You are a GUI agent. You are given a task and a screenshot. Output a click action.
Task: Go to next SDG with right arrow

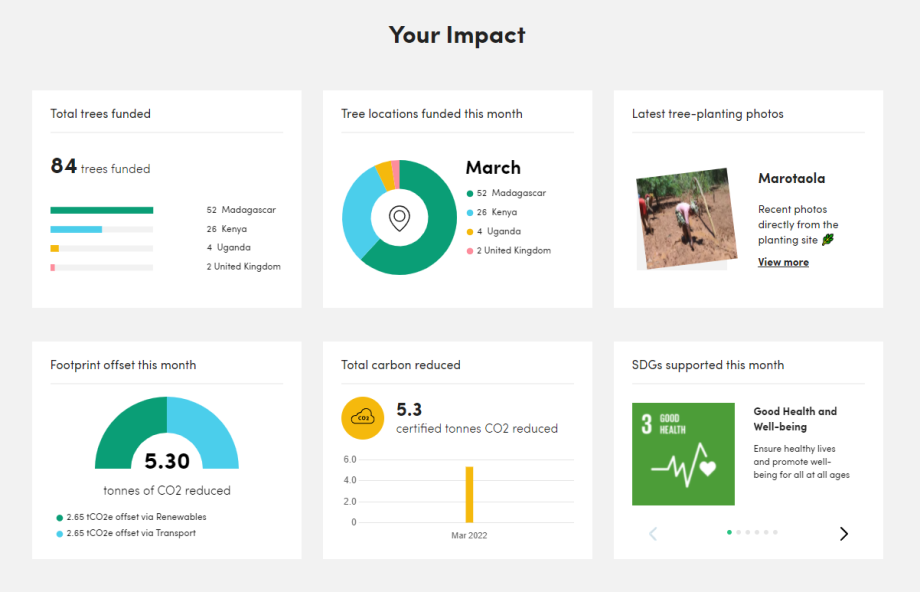click(x=843, y=534)
